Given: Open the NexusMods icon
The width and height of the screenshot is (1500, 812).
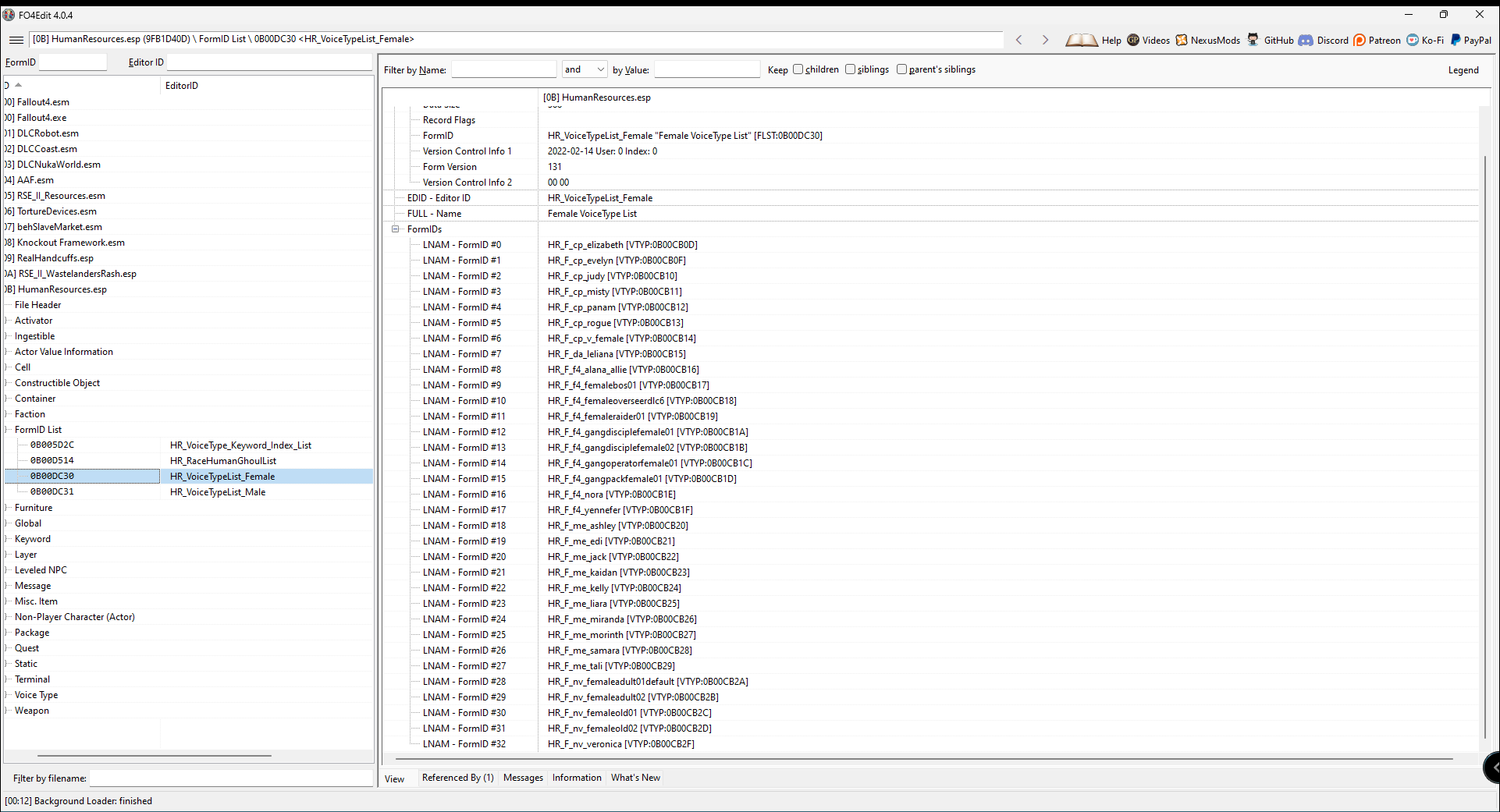Looking at the screenshot, I should 1182,40.
